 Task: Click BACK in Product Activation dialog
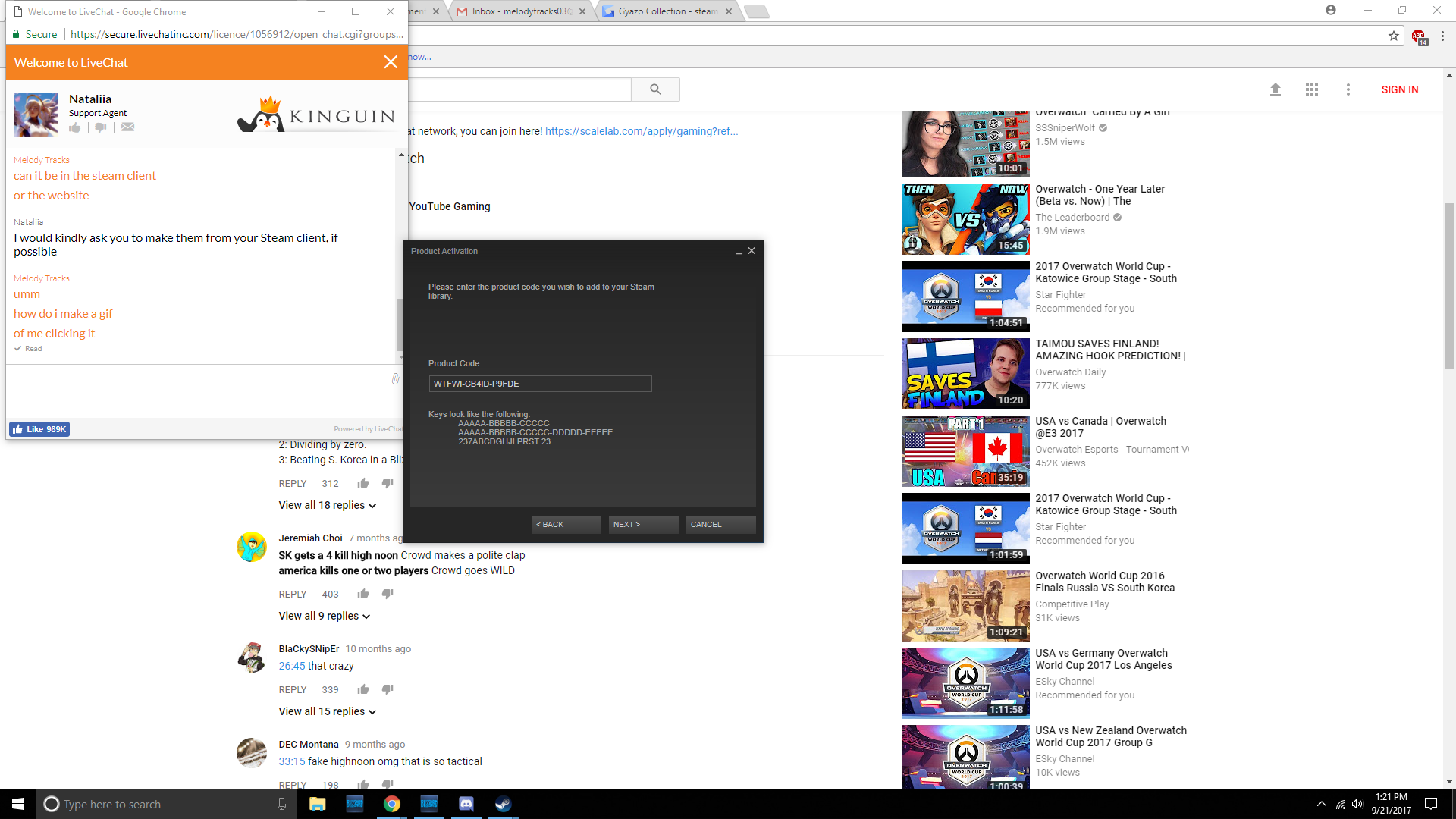pos(566,525)
